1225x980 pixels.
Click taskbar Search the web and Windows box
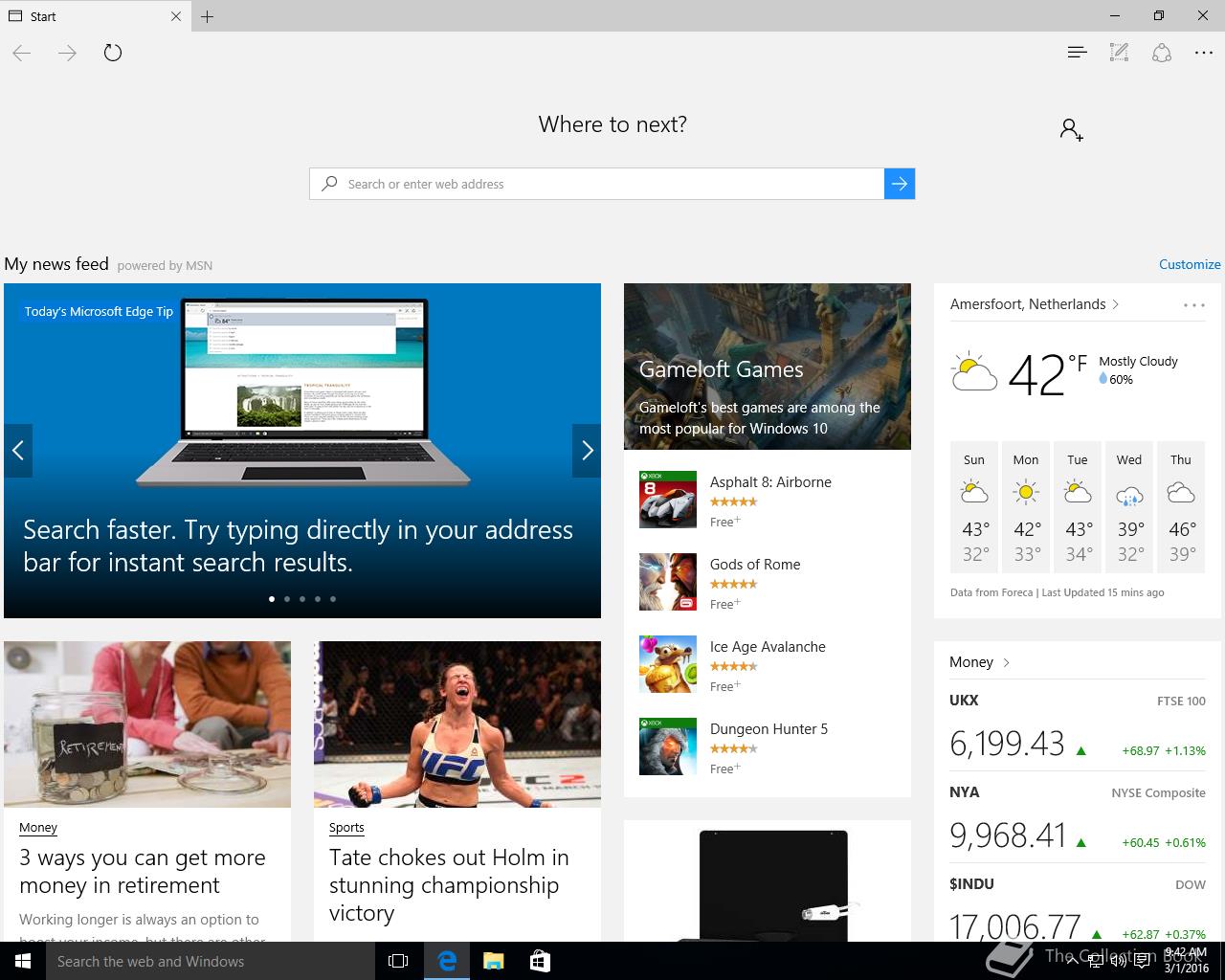[x=211, y=961]
